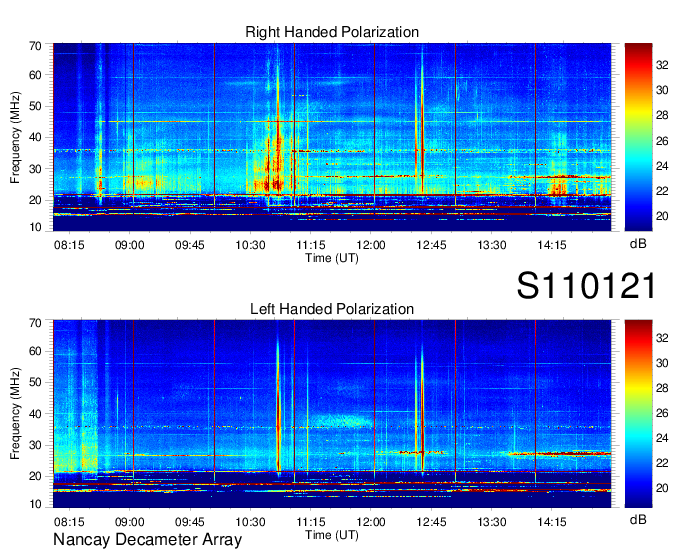Click 'Time (UT)' label under Left Handed plot
This screenshot has width=680, height=552.
332,535
